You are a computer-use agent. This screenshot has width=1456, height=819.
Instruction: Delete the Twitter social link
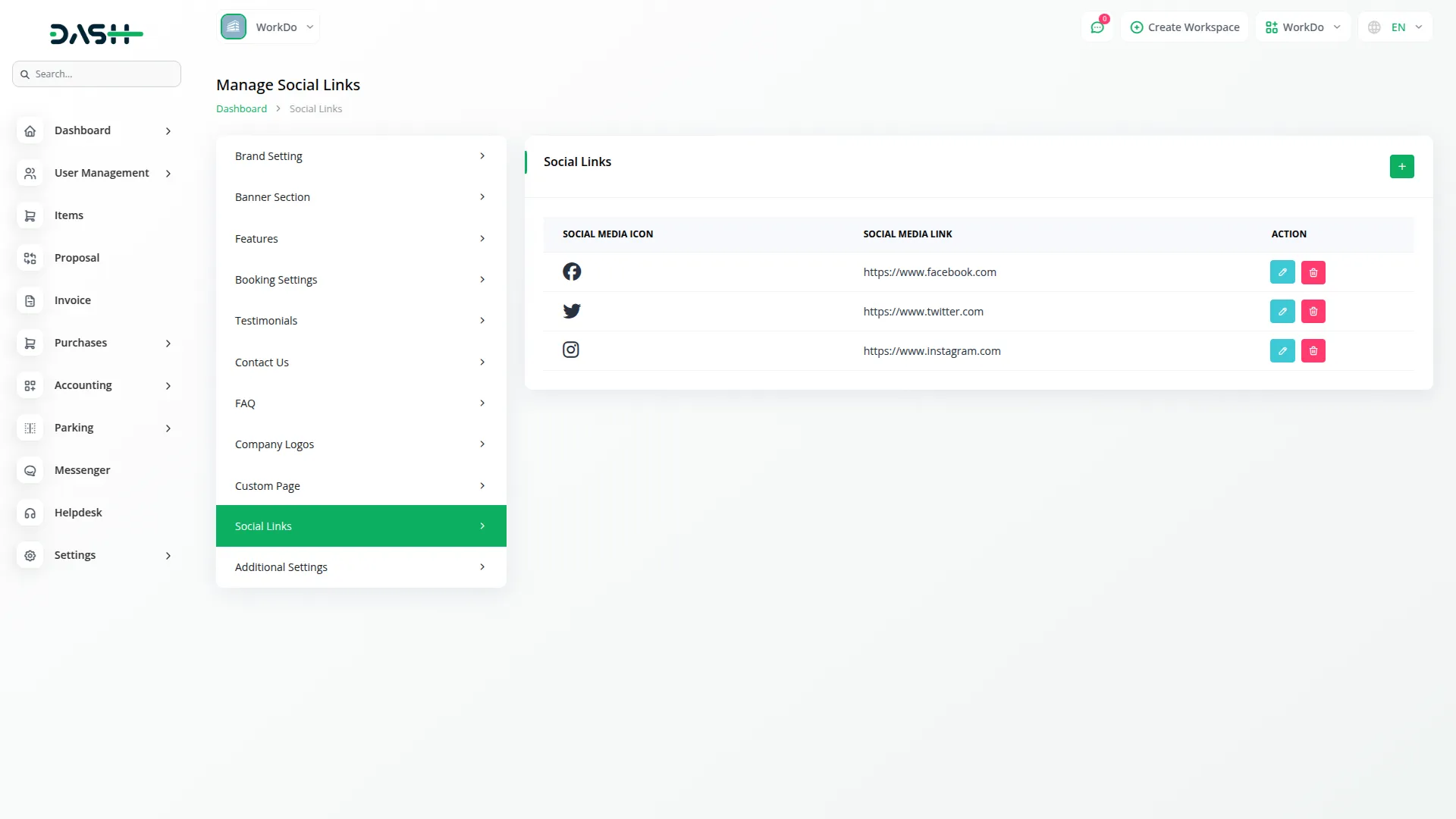click(x=1313, y=312)
